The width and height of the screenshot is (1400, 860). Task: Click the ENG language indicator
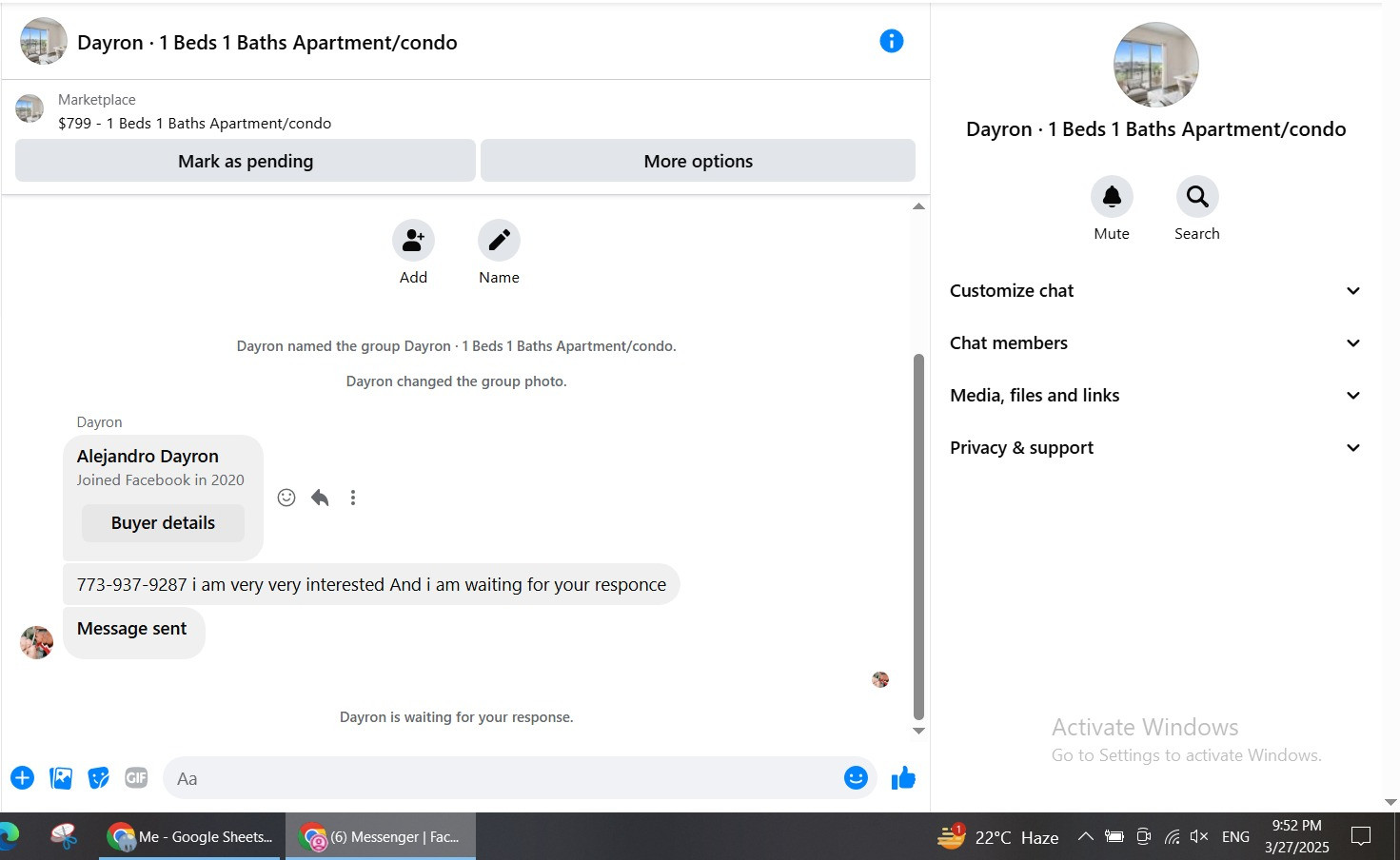point(1235,837)
